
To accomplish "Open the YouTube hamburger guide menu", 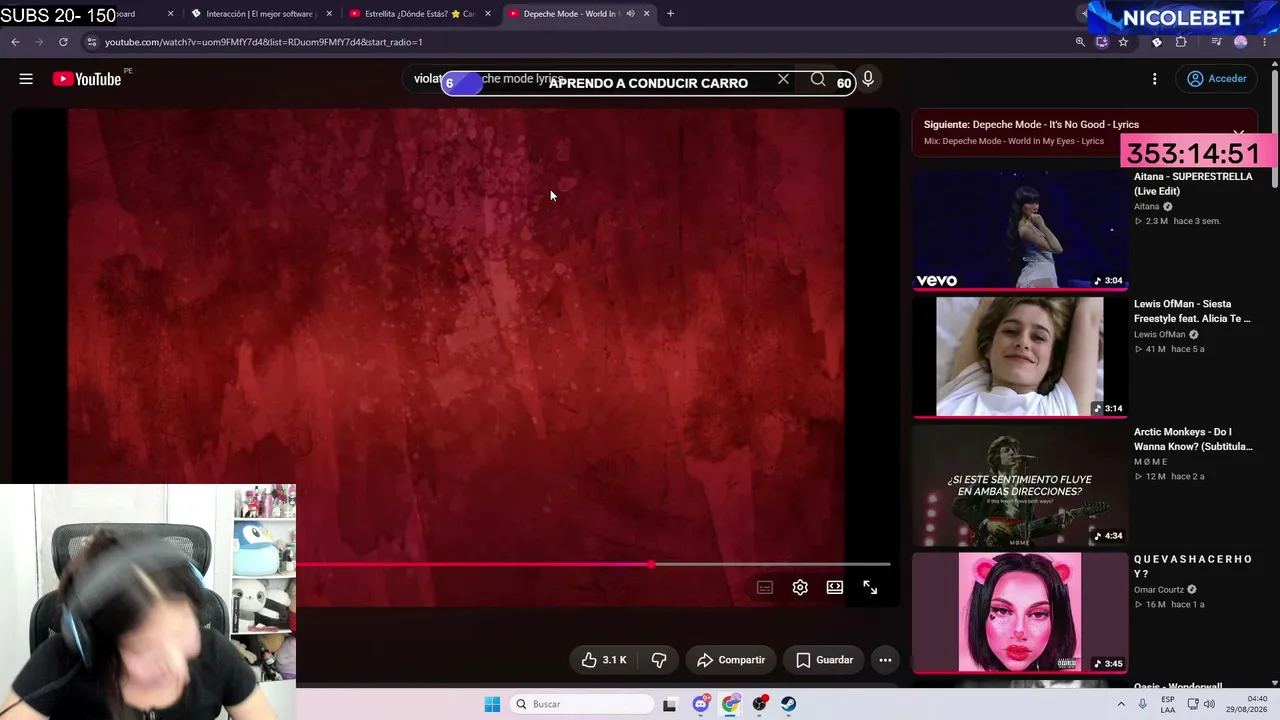I will click(x=26, y=79).
